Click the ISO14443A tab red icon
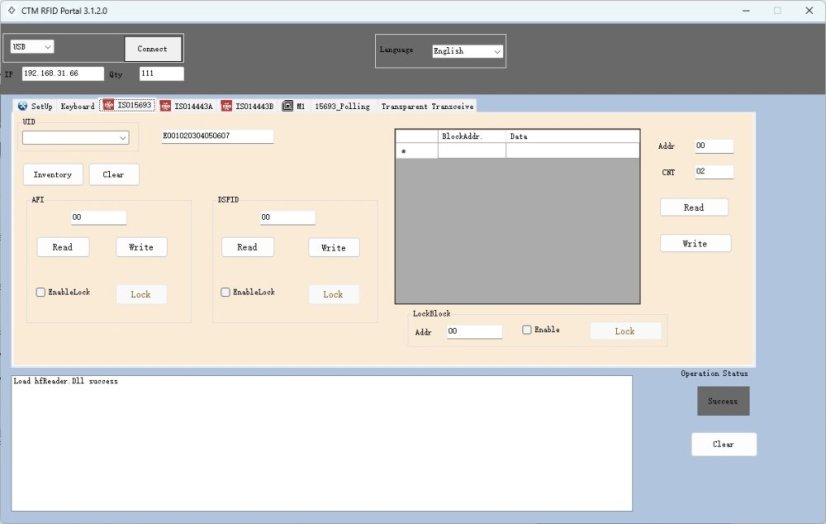The image size is (826, 524). point(165,106)
